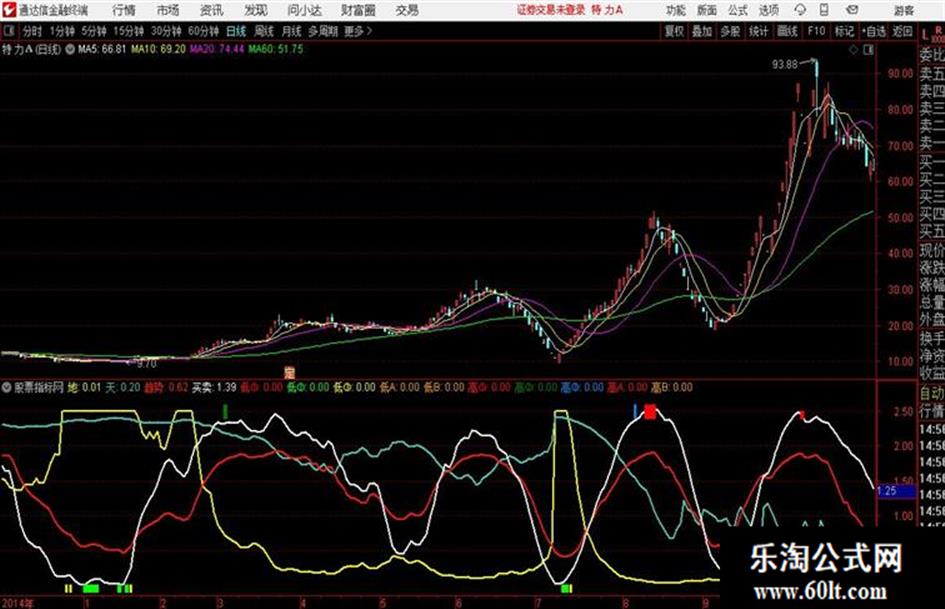Open the F10 company info
Screen dimensions: 945x609
pyautogui.click(x=816, y=31)
